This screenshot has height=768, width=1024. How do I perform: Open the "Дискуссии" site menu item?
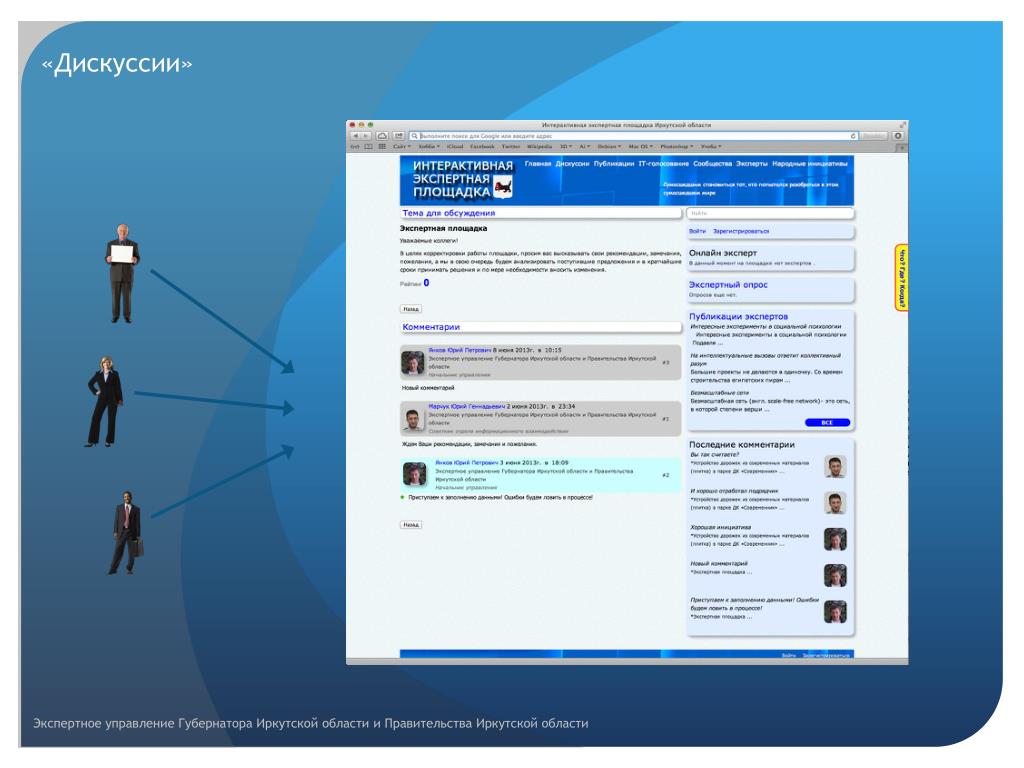coord(572,163)
